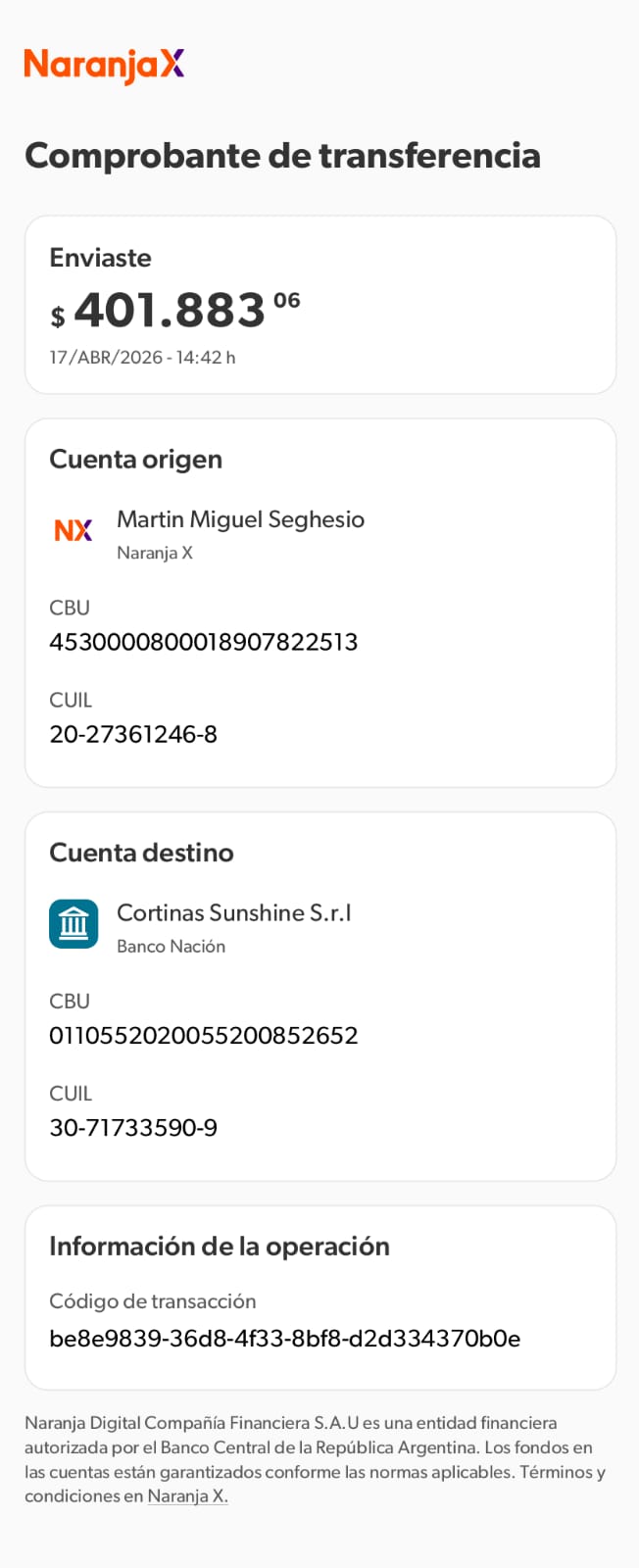Select the destination account CBU number

pos(203,1036)
